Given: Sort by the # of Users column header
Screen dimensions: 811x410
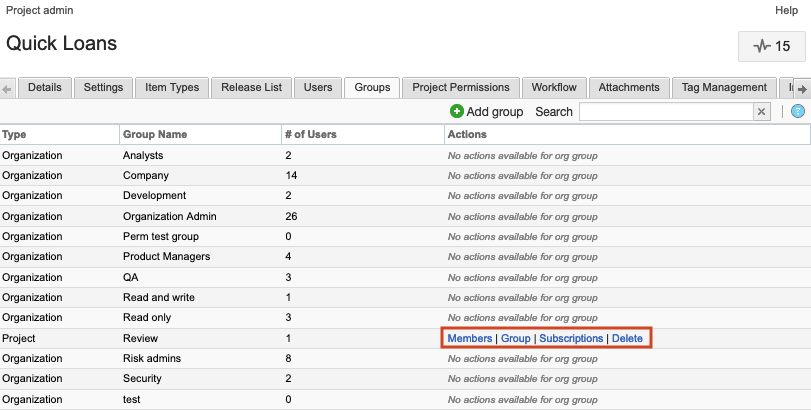Looking at the screenshot, I should (310, 134).
